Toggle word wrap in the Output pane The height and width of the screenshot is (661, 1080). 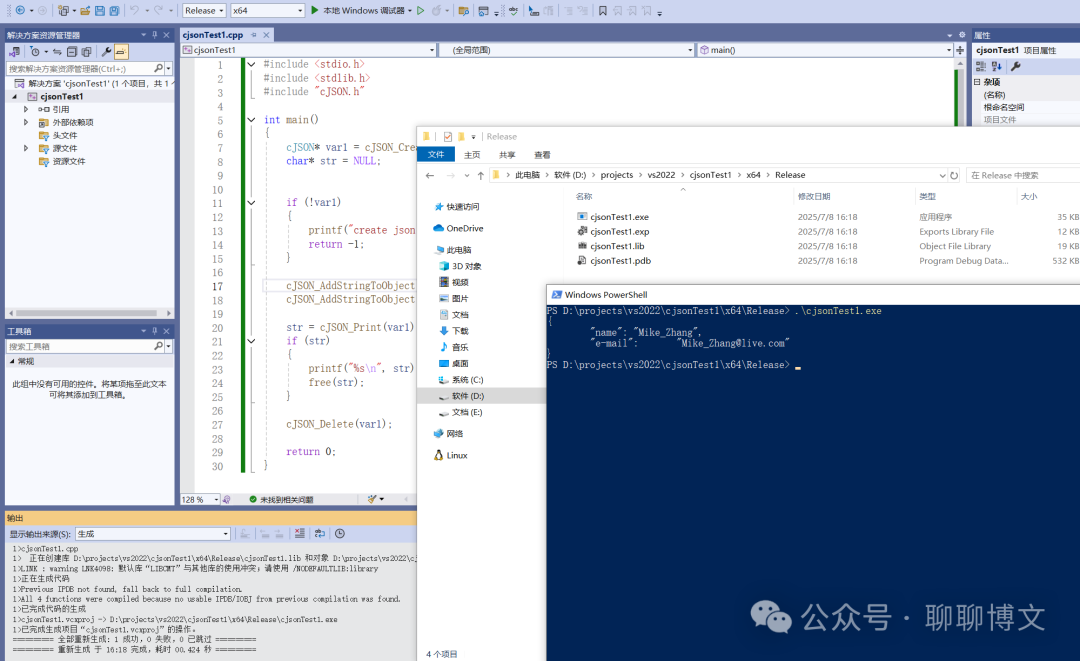321,534
